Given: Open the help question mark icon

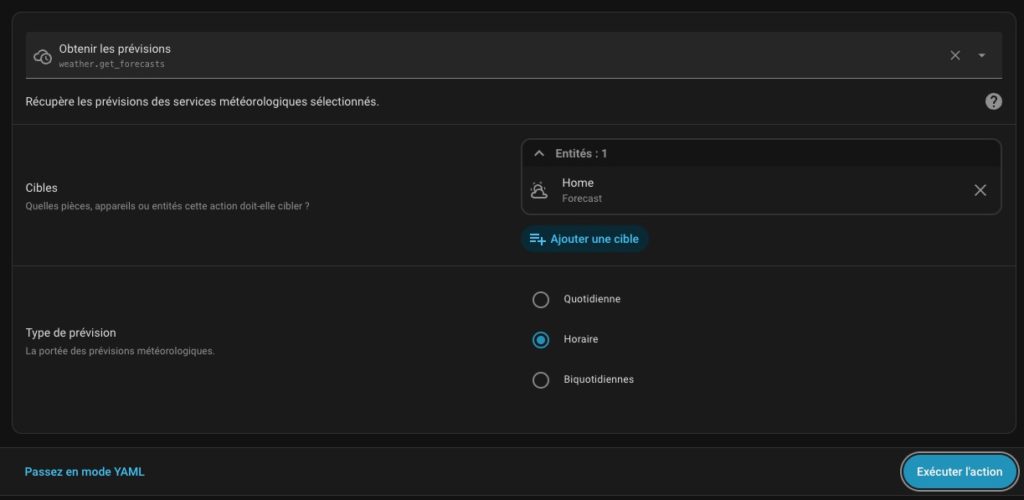Looking at the screenshot, I should click(x=993, y=101).
